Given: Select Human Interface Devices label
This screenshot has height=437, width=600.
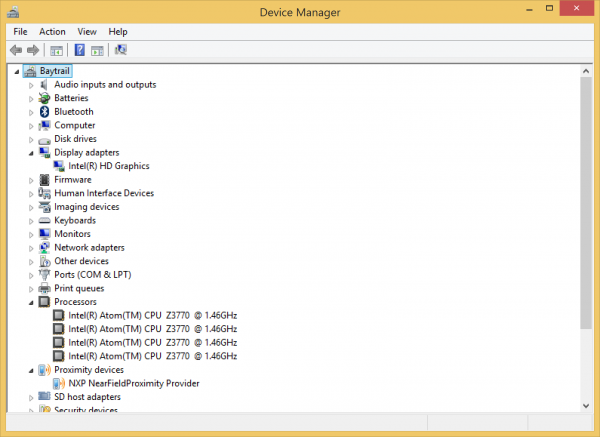Looking at the screenshot, I should [104, 193].
